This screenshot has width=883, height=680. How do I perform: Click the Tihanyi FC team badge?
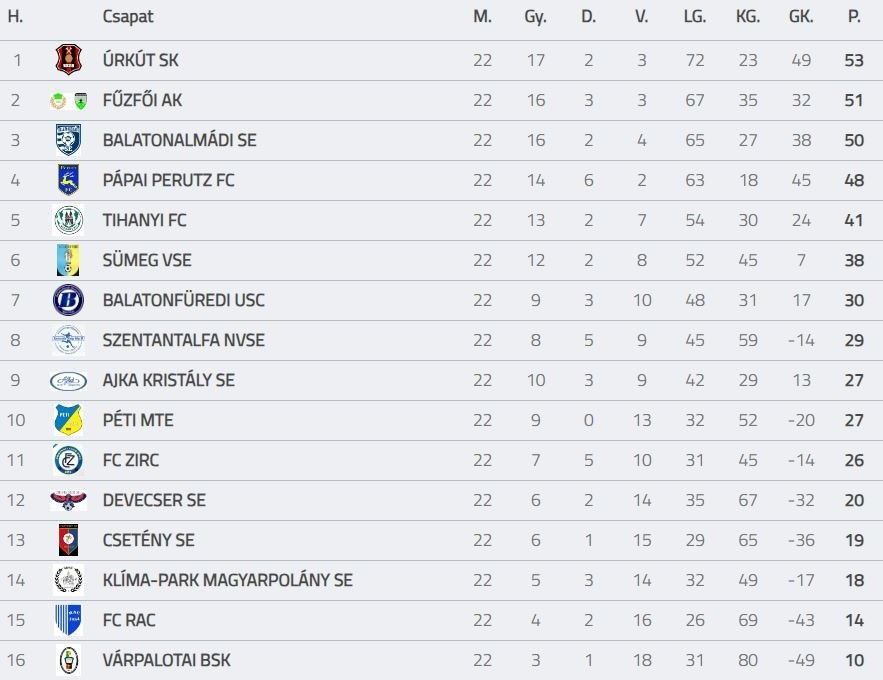68,220
